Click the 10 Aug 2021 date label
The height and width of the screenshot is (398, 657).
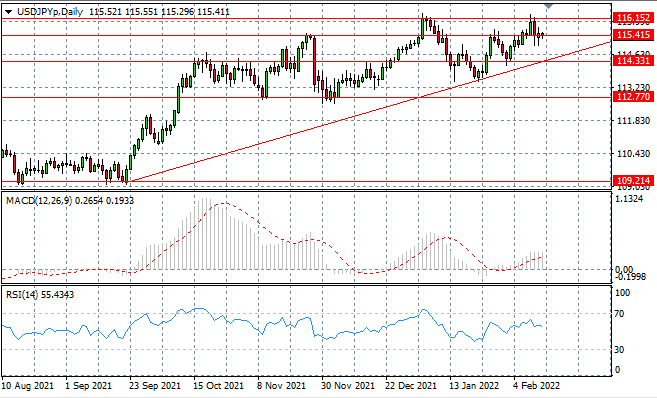point(28,385)
